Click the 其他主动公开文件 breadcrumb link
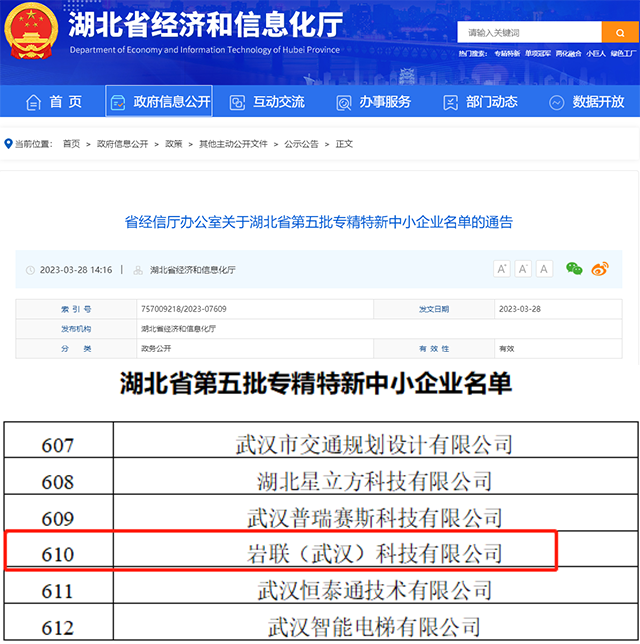The image size is (640, 644). coord(233,144)
